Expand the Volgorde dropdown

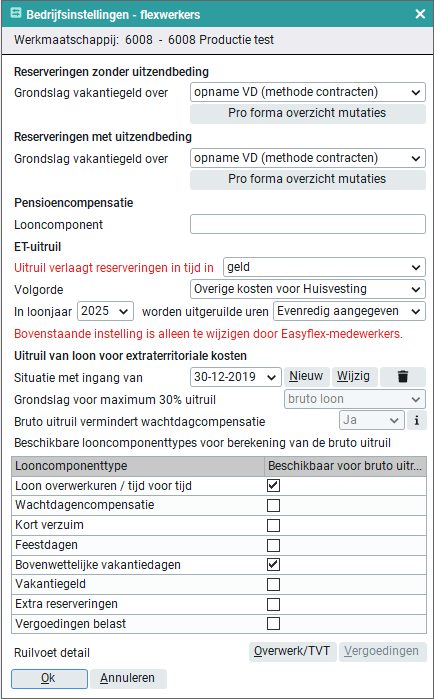click(308, 289)
